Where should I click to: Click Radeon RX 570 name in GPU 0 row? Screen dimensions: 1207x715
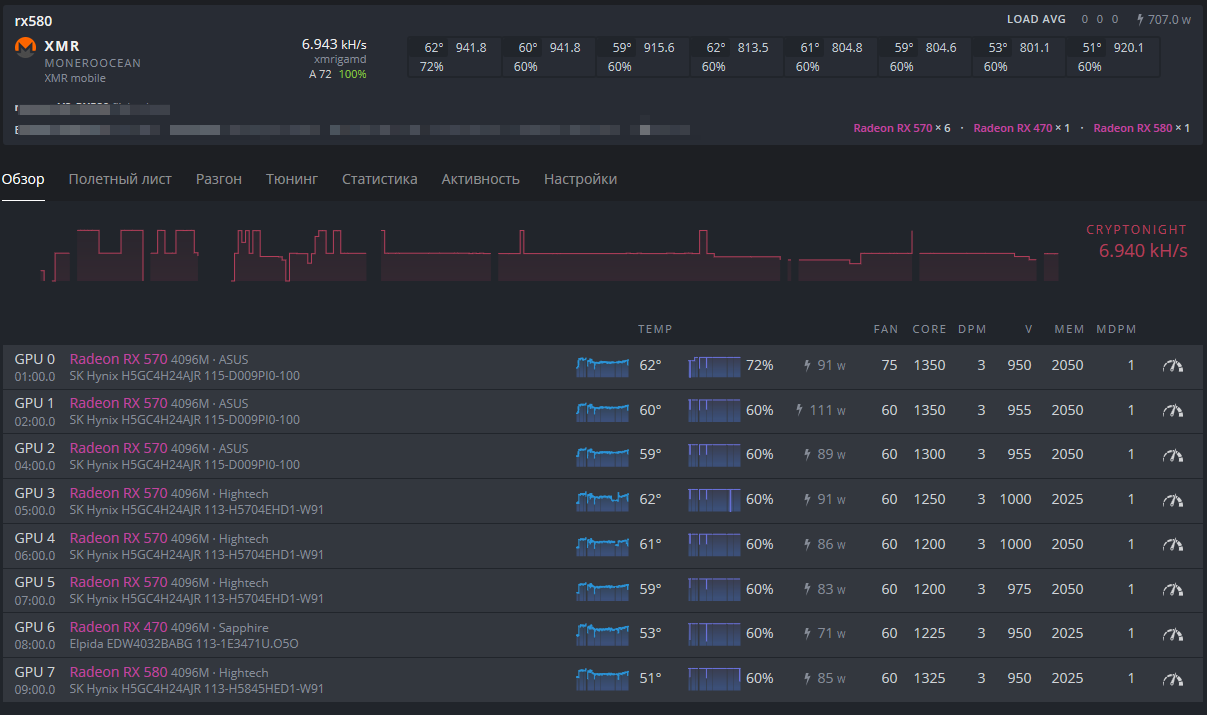[x=119, y=359]
